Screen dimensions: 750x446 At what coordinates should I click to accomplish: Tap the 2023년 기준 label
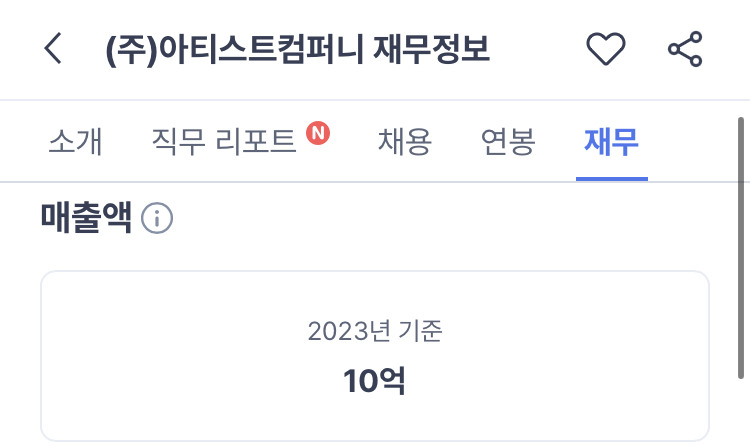pyautogui.click(x=374, y=332)
